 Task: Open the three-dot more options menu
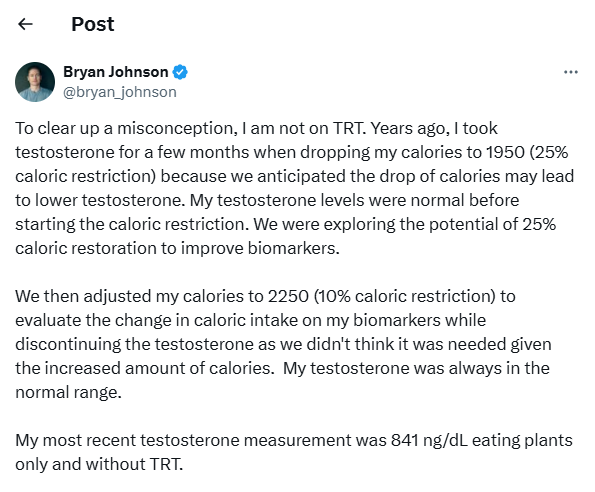tap(571, 72)
